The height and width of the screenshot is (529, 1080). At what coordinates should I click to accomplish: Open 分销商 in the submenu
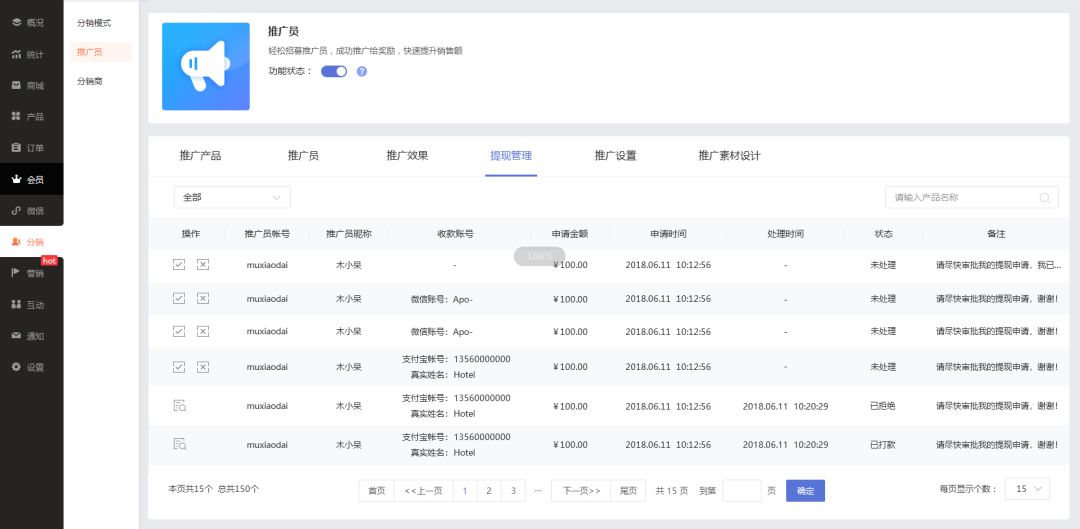point(90,81)
